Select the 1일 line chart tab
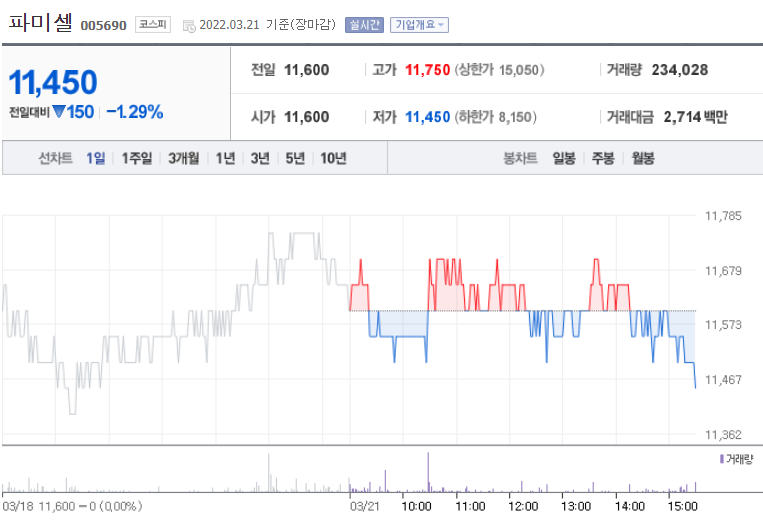This screenshot has width=763, height=522. click(x=95, y=158)
